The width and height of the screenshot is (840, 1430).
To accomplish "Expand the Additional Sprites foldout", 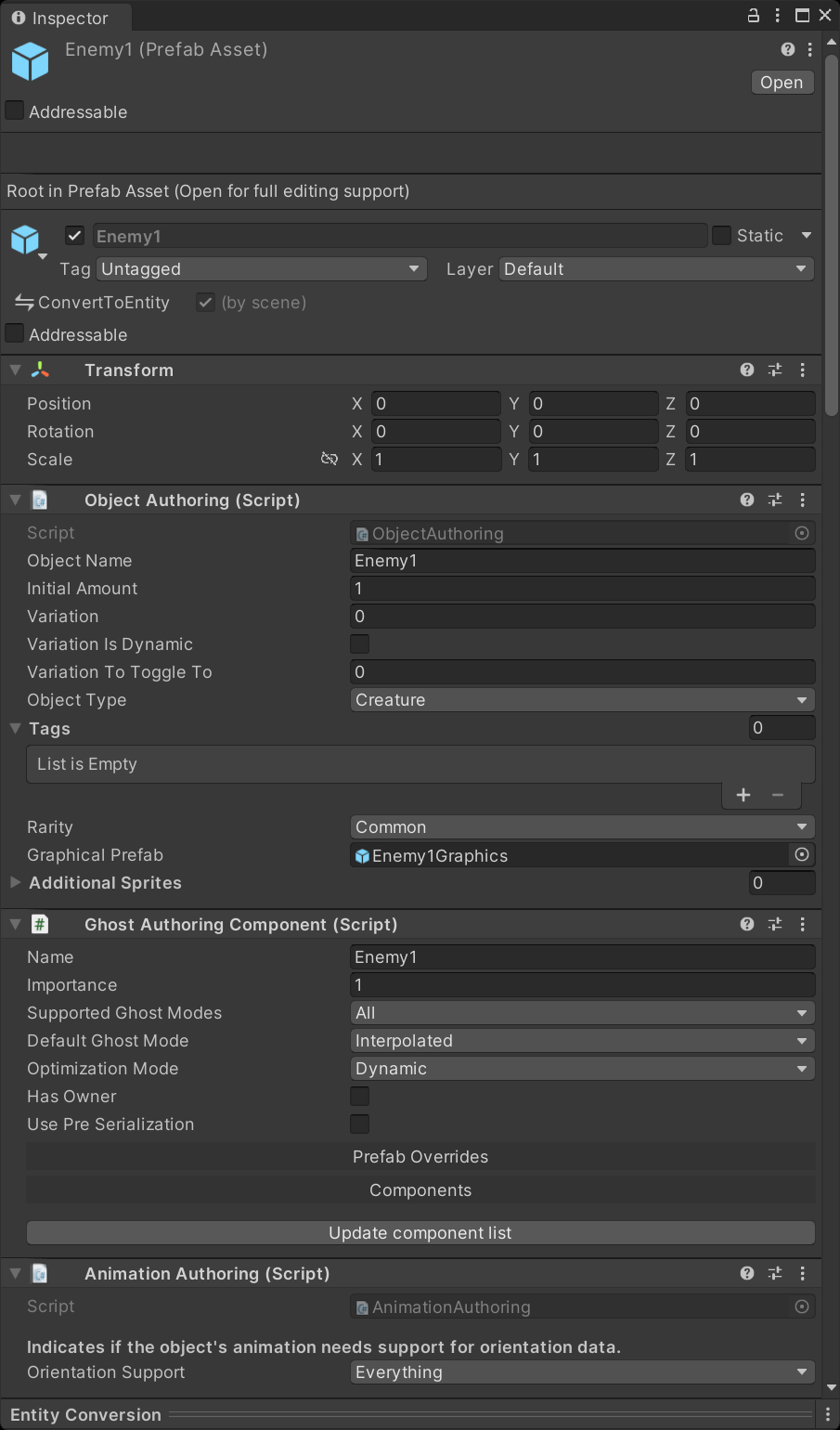I will pos(16,882).
